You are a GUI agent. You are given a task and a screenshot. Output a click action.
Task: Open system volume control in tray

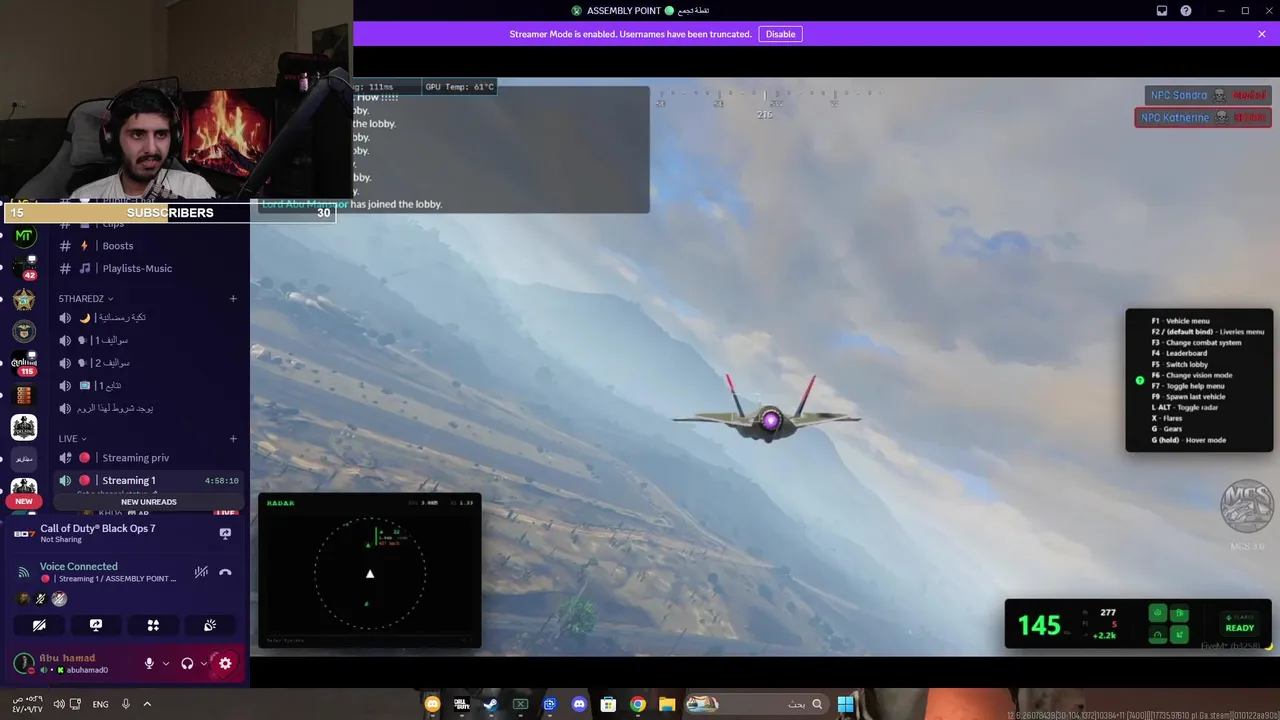coord(60,704)
